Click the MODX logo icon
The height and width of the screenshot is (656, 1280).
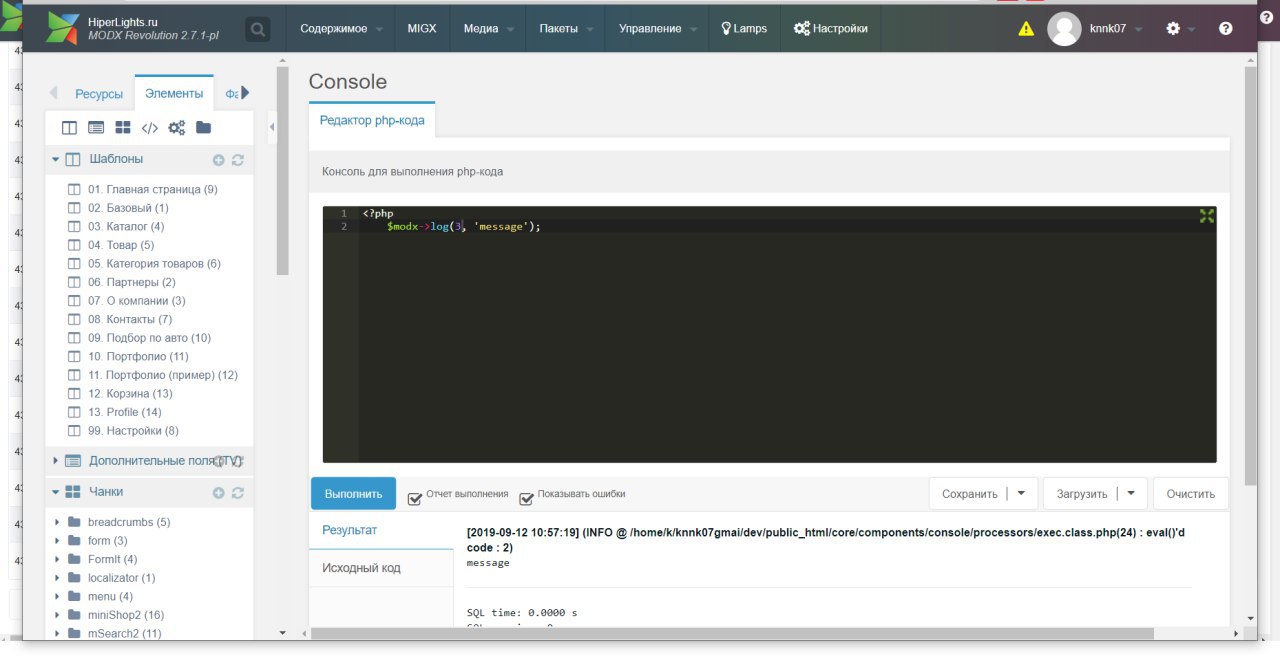(63, 29)
